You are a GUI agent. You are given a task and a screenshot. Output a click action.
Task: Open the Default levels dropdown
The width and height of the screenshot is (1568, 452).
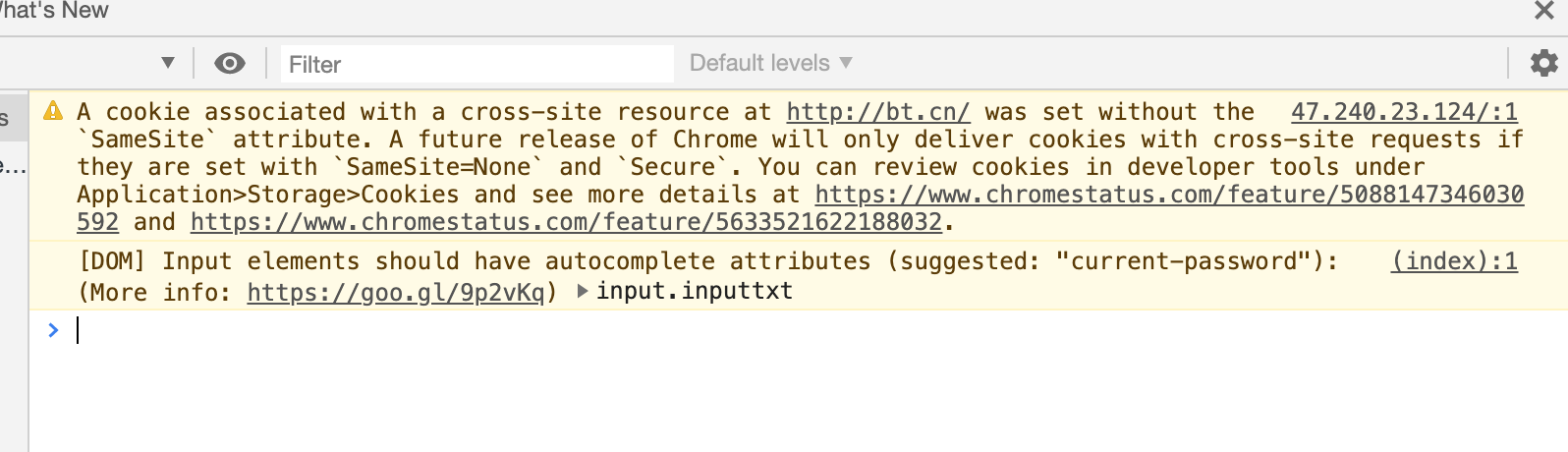point(770,63)
